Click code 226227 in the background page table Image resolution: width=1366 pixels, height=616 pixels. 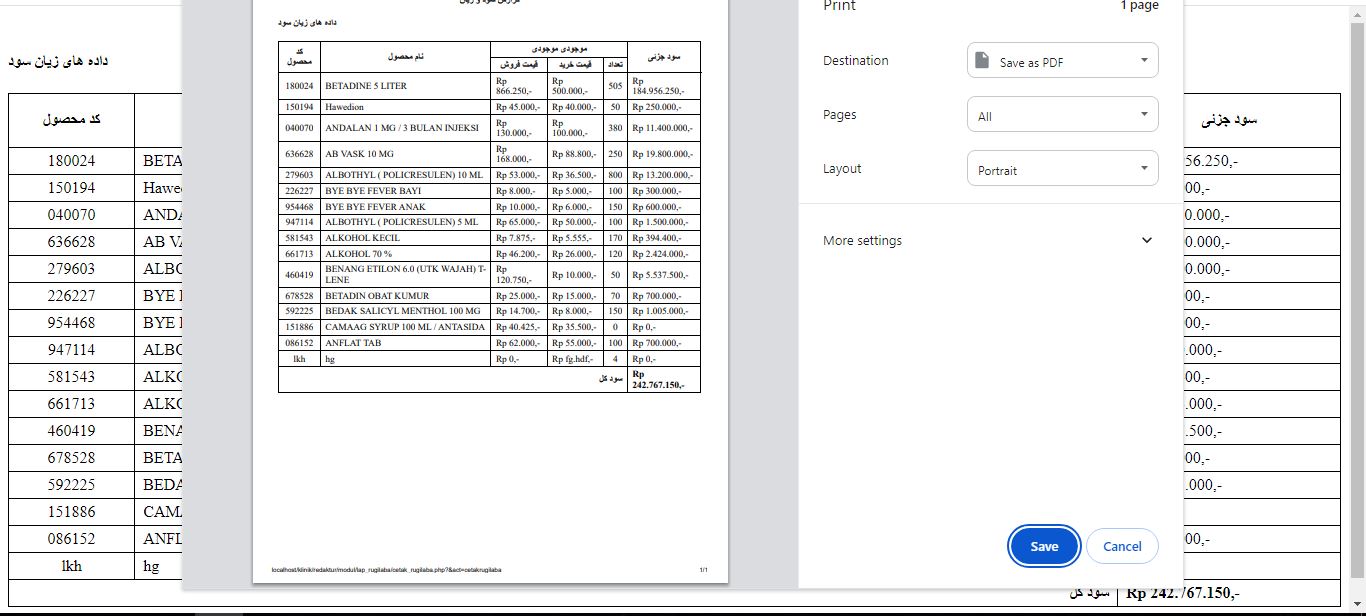71,296
